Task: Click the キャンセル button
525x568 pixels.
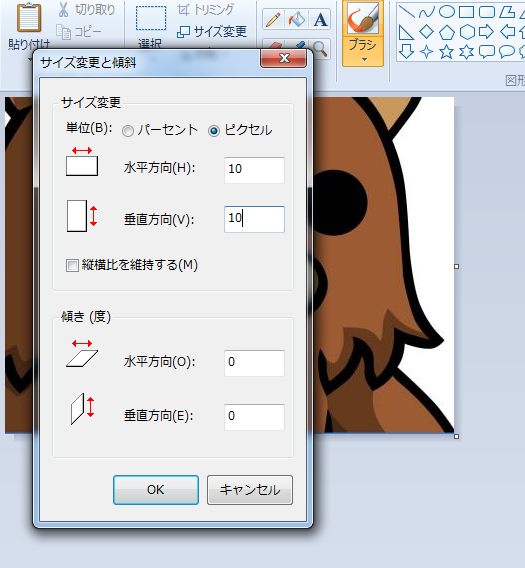Action: pos(250,490)
